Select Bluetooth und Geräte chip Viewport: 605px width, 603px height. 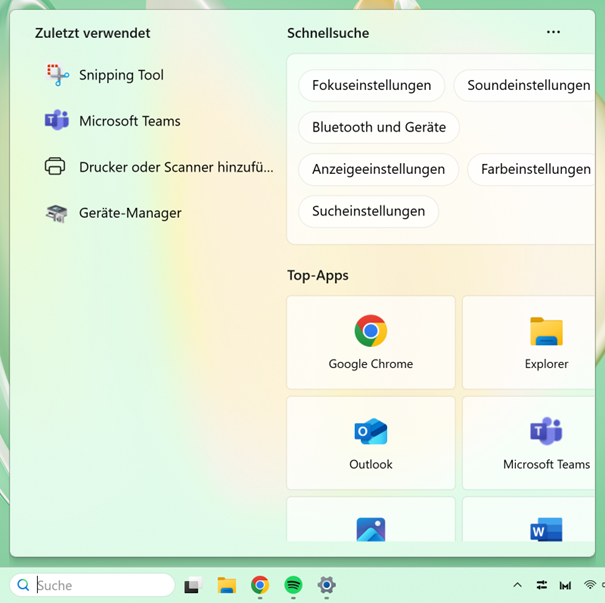[x=379, y=127]
